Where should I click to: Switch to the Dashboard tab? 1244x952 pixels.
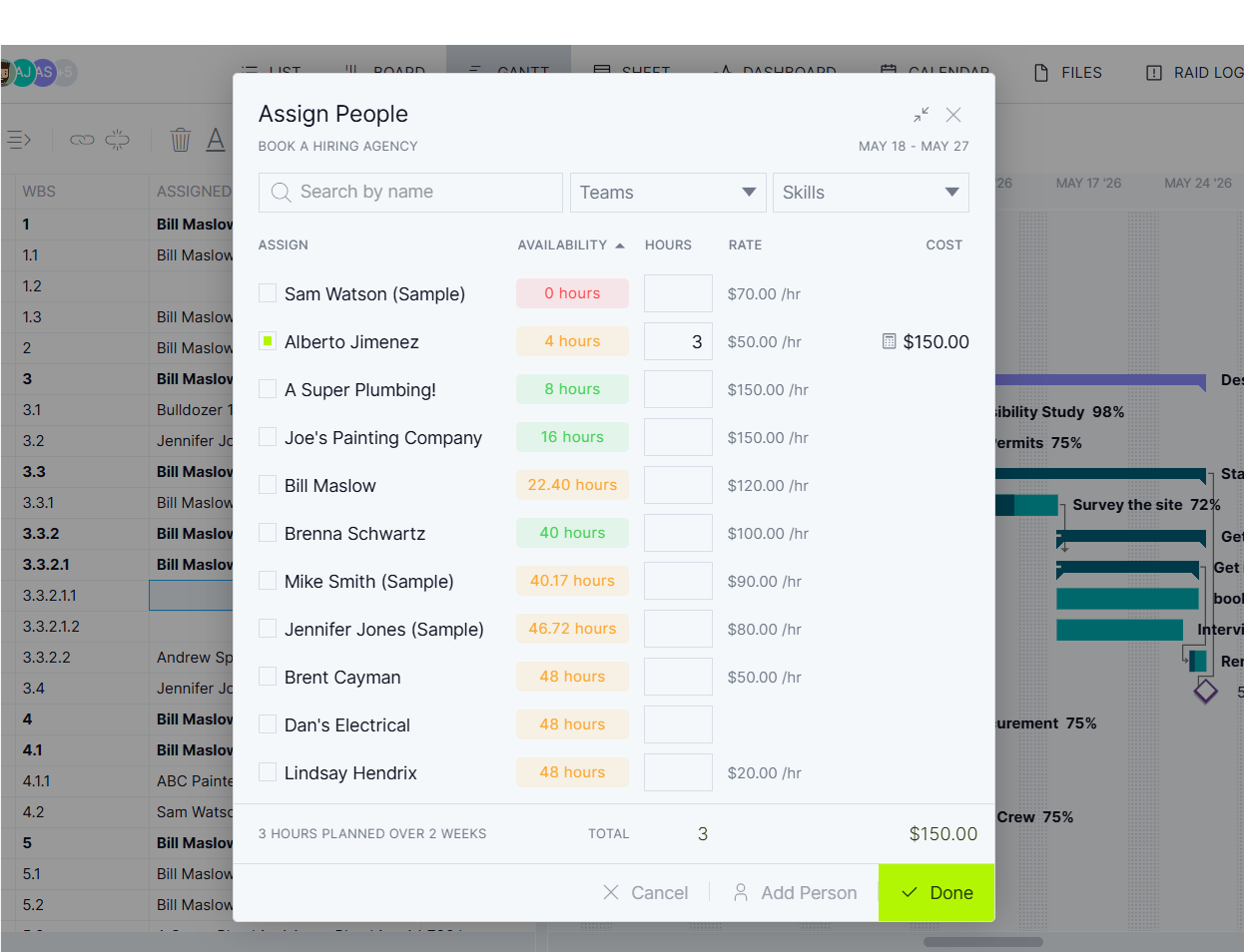tap(777, 73)
